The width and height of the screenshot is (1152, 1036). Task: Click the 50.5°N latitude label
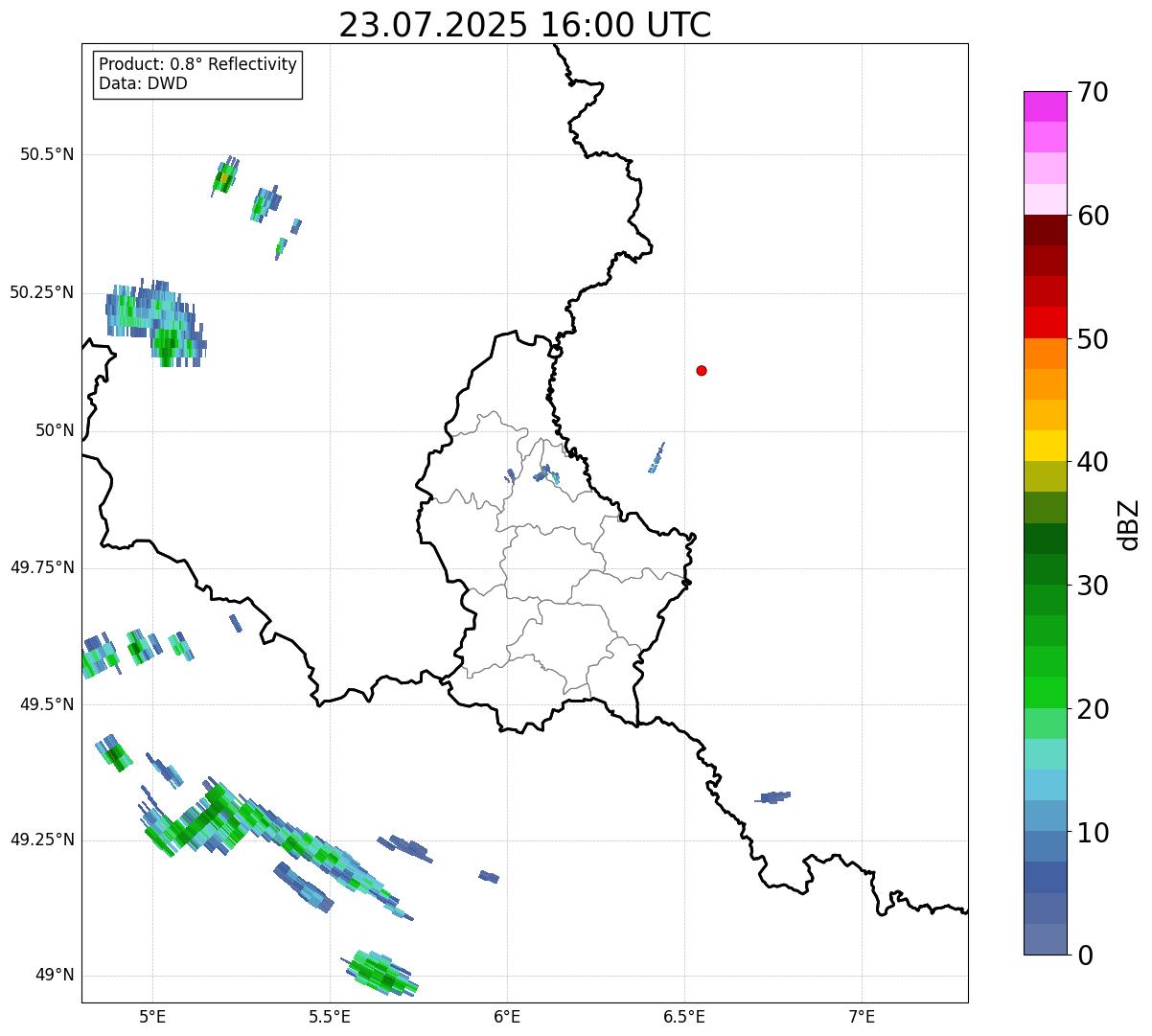tap(47, 154)
